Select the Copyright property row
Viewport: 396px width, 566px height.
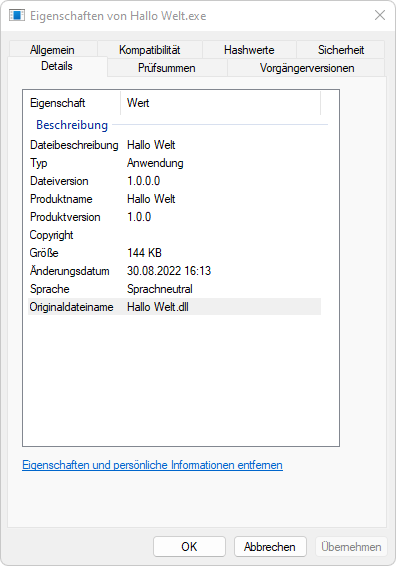tap(174, 235)
